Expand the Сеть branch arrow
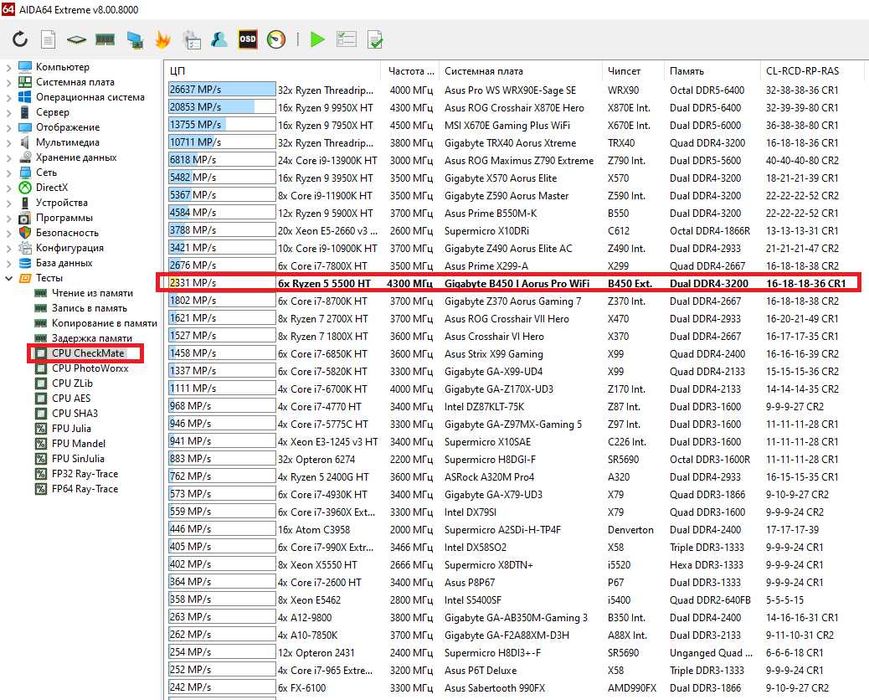Viewport: 869px width, 700px height. 8,173
